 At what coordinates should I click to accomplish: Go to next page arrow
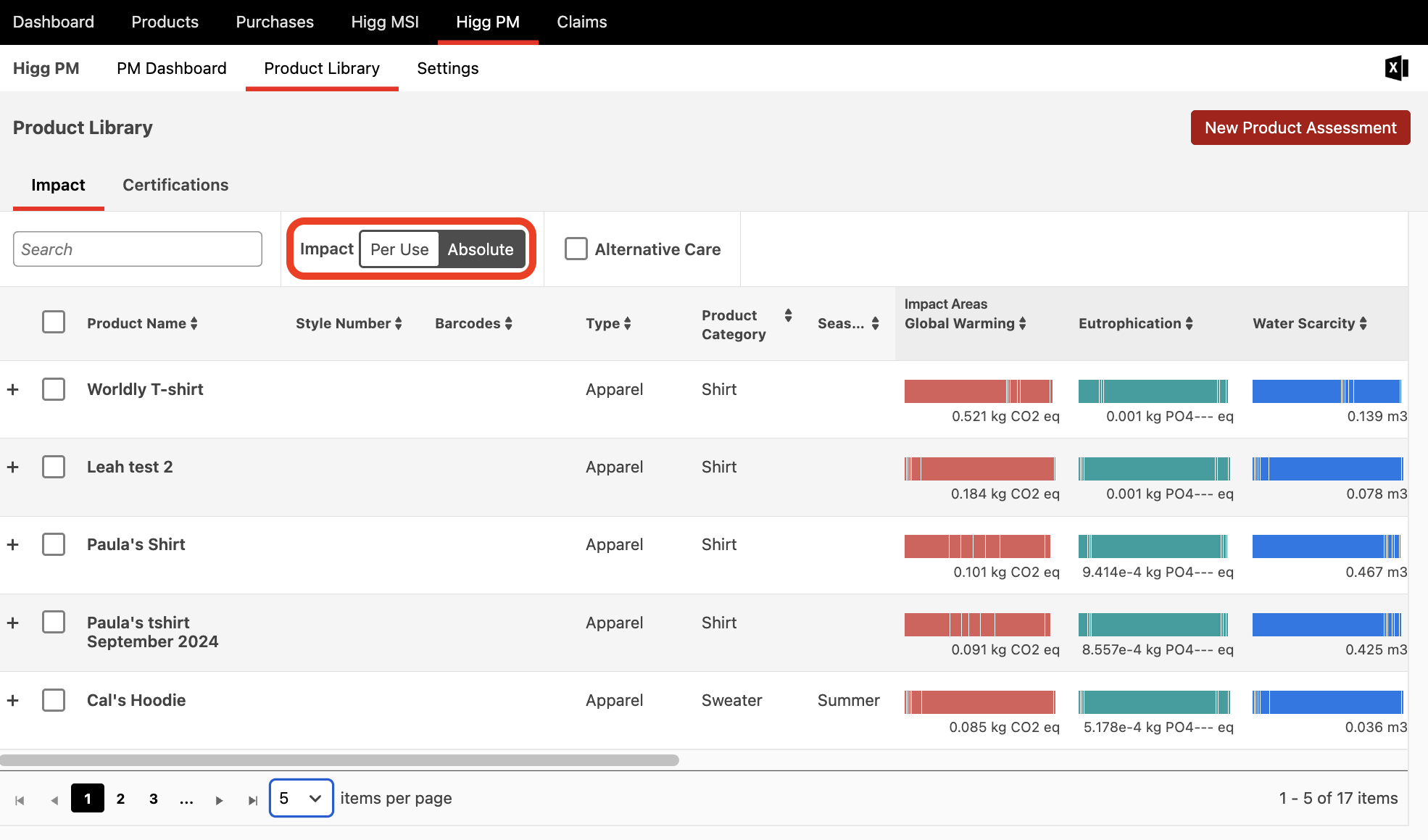(x=219, y=800)
